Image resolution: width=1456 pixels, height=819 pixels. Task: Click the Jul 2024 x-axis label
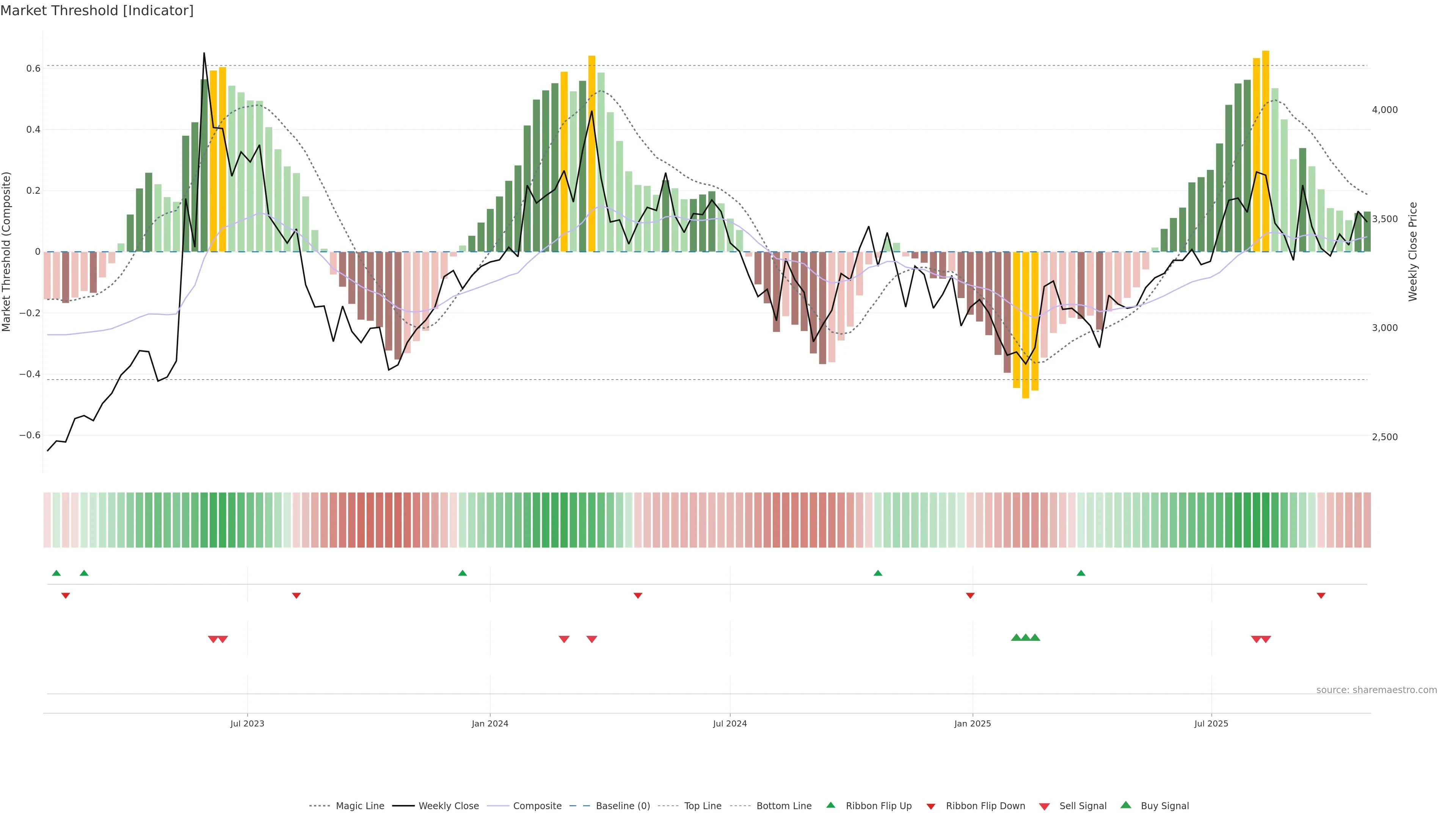pyautogui.click(x=730, y=723)
